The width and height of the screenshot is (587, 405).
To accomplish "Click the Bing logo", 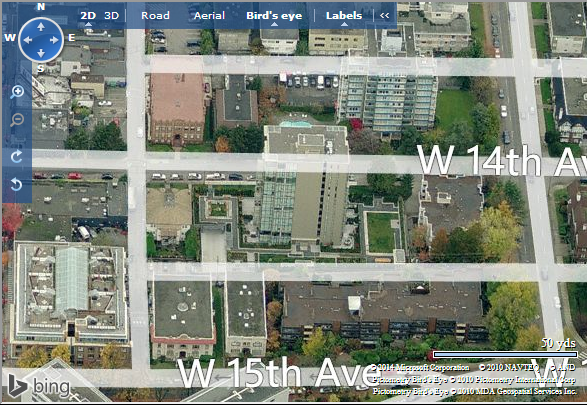I will tap(39, 386).
